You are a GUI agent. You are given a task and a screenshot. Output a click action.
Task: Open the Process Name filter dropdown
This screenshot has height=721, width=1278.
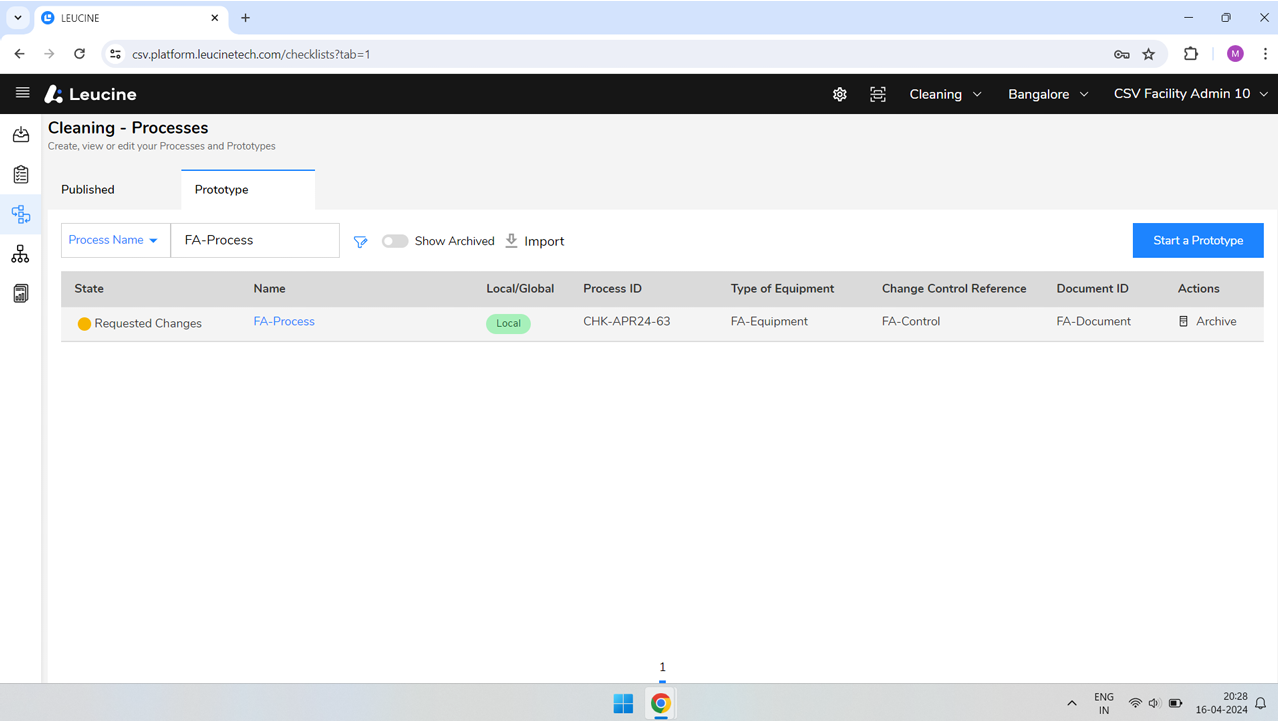tap(116, 240)
